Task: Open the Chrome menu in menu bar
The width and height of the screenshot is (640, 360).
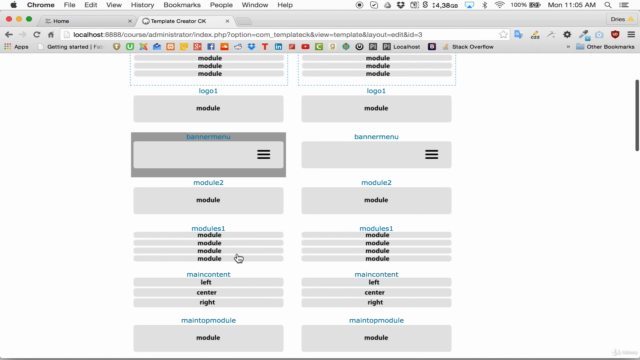Action: pos(40,5)
